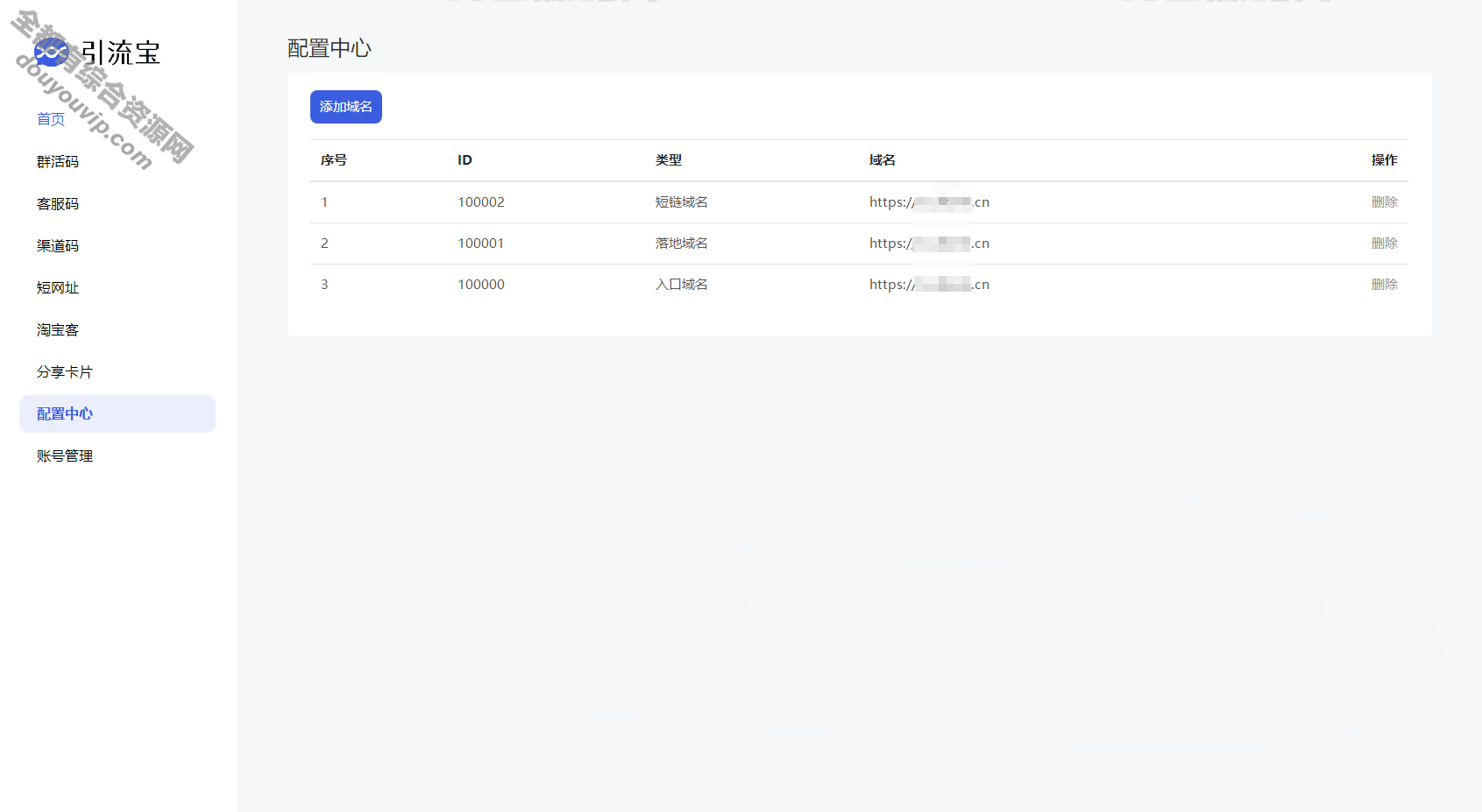Click the ID cell 100002
Screen dimensions: 1482x812
pos(481,202)
